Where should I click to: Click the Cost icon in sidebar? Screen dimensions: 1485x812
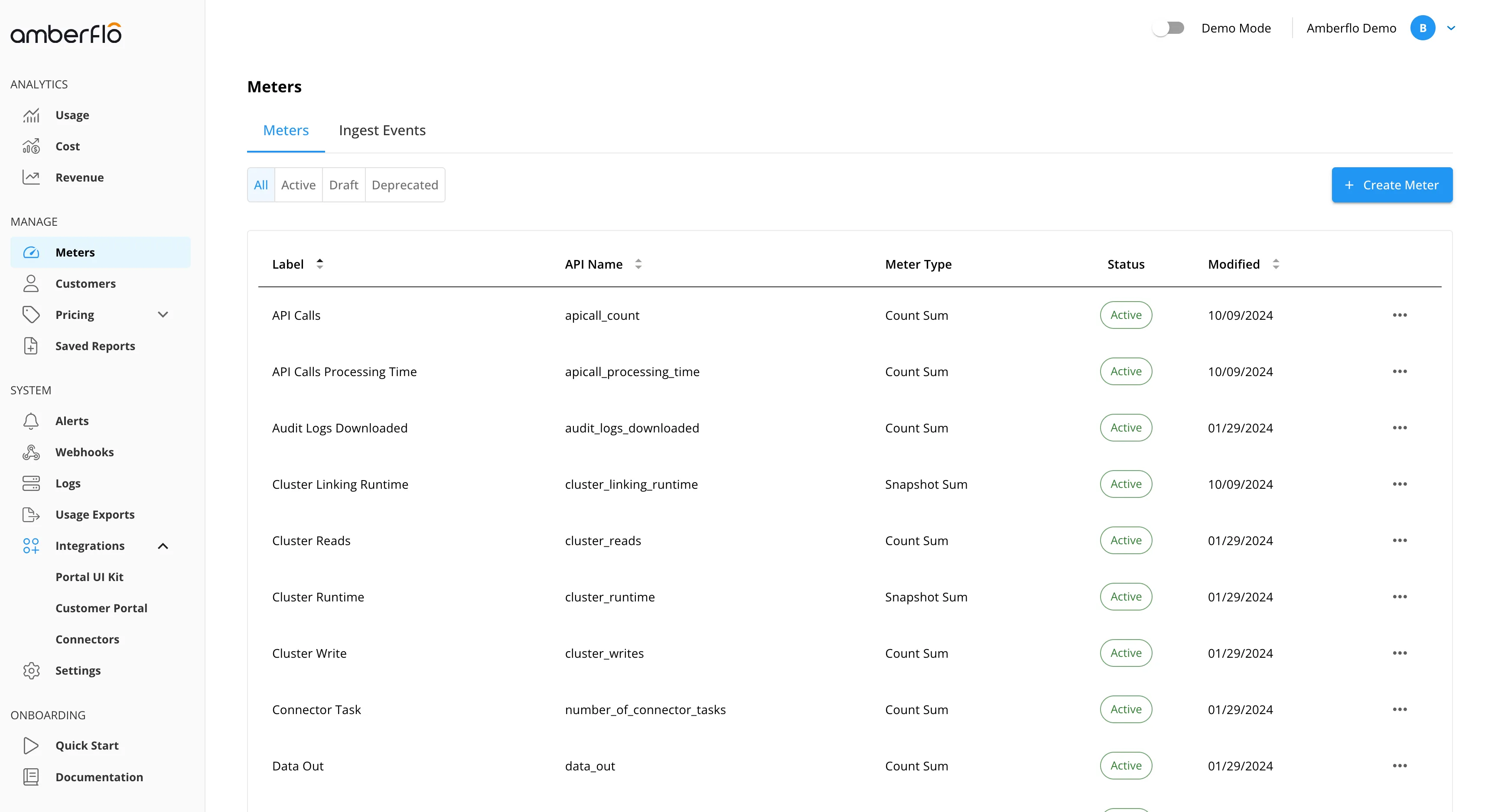(x=31, y=146)
